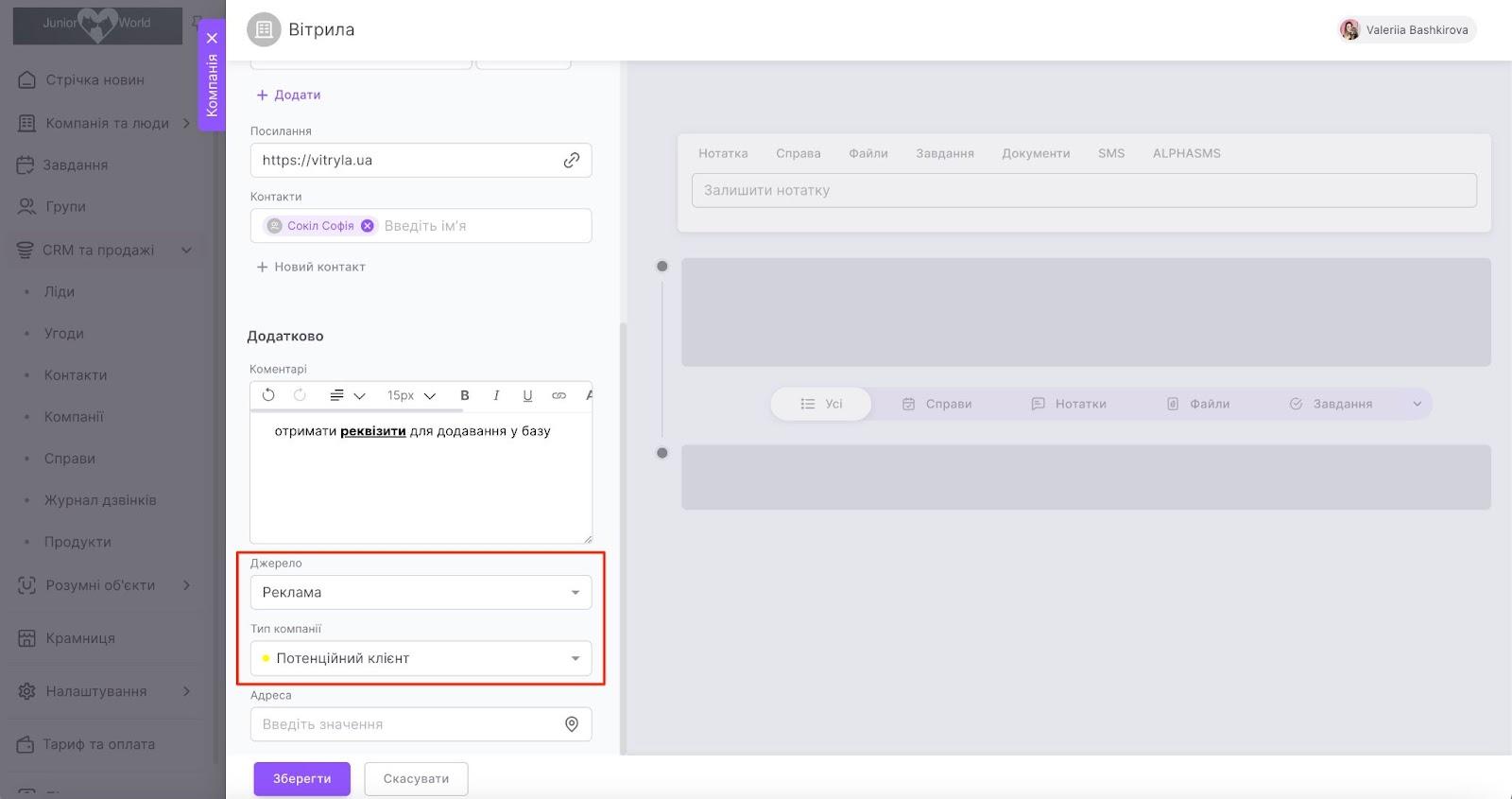
Task: Switch to the Справа tab
Action: tap(798, 153)
